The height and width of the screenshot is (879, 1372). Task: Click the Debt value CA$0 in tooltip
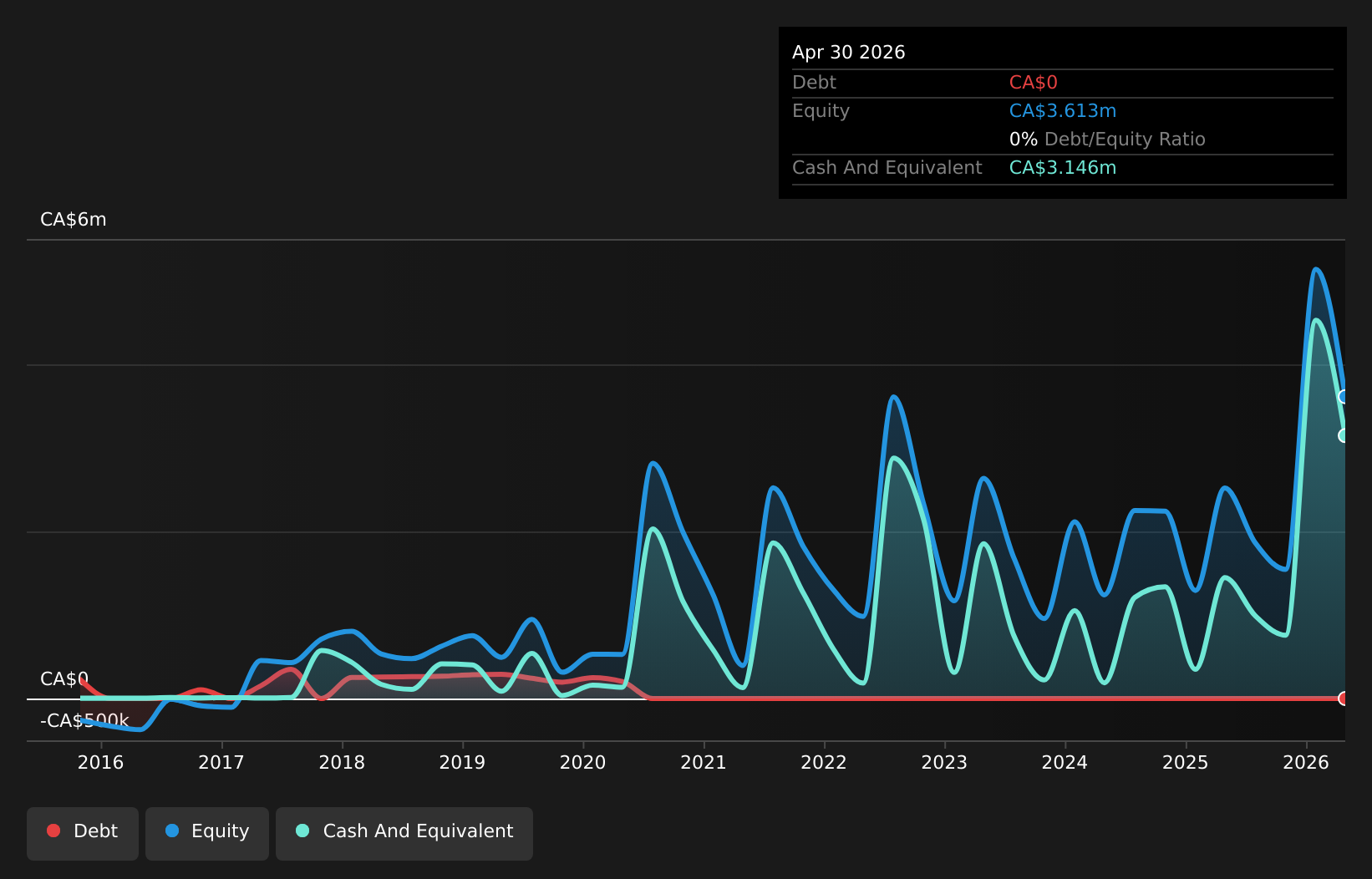(1033, 83)
